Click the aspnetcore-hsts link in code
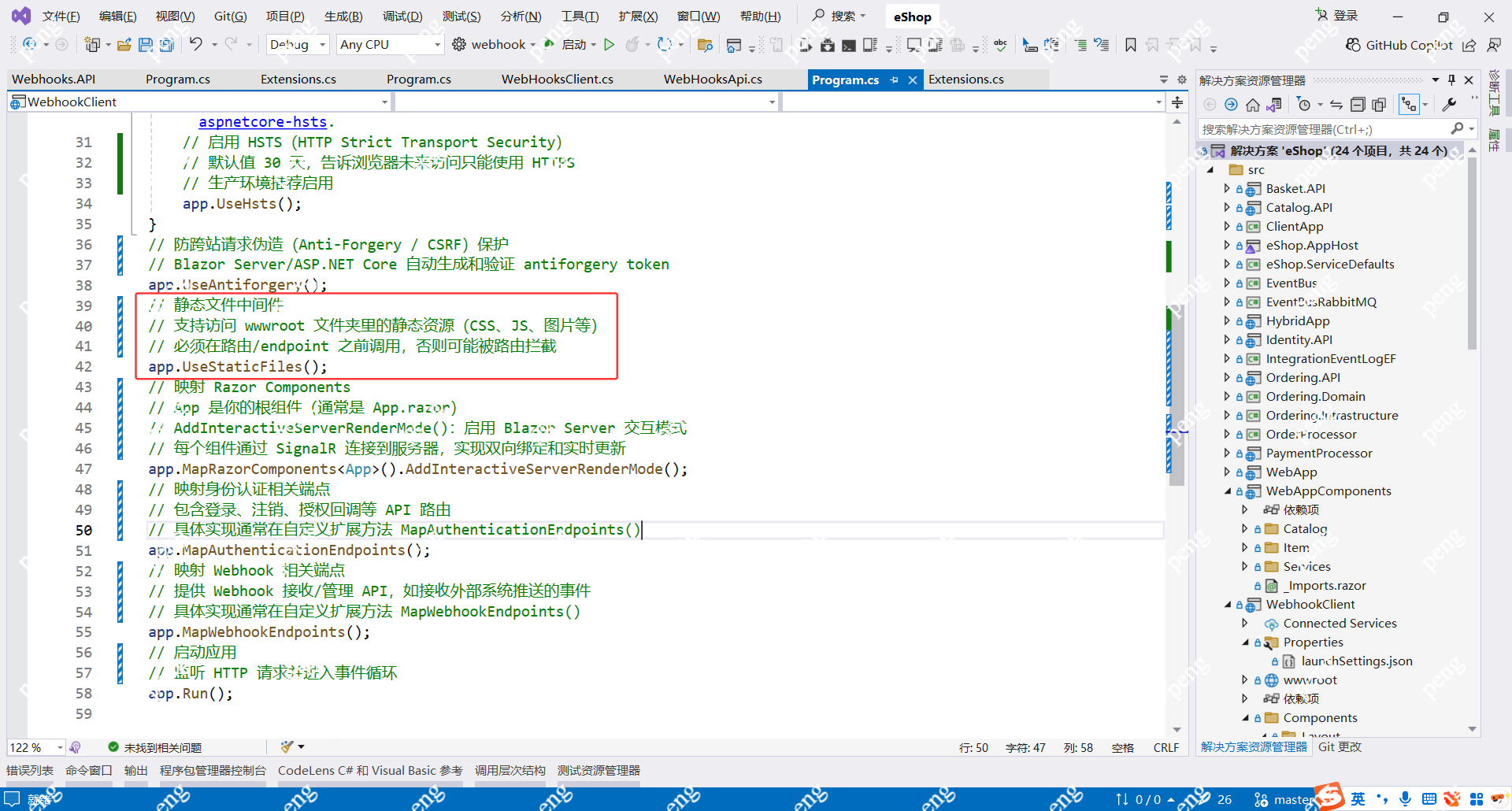 (263, 122)
